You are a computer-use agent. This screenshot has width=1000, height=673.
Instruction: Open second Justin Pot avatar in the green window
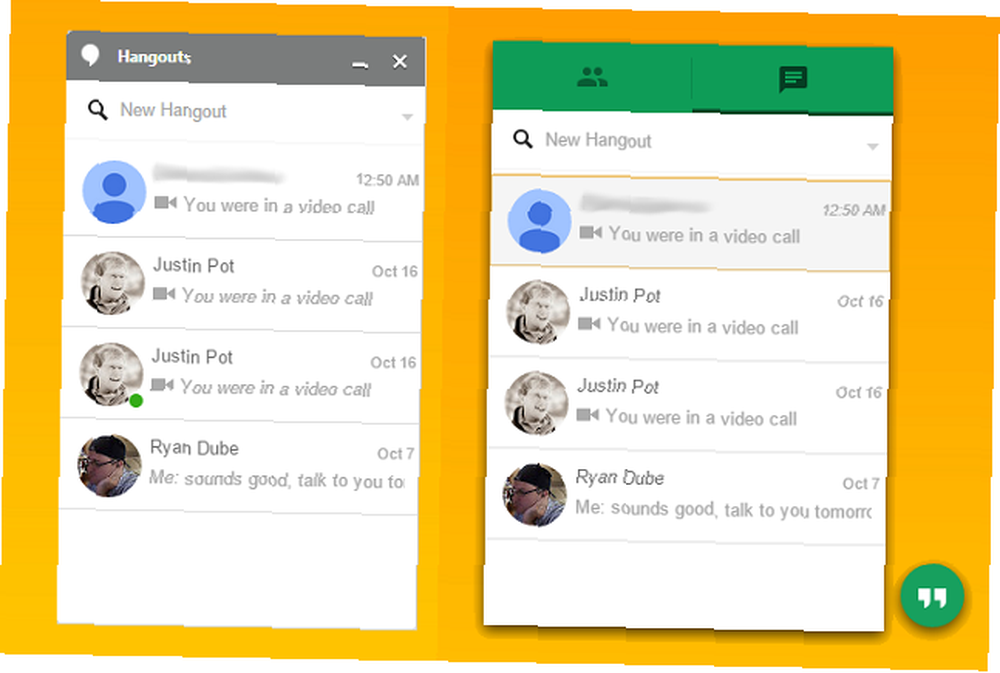[536, 403]
